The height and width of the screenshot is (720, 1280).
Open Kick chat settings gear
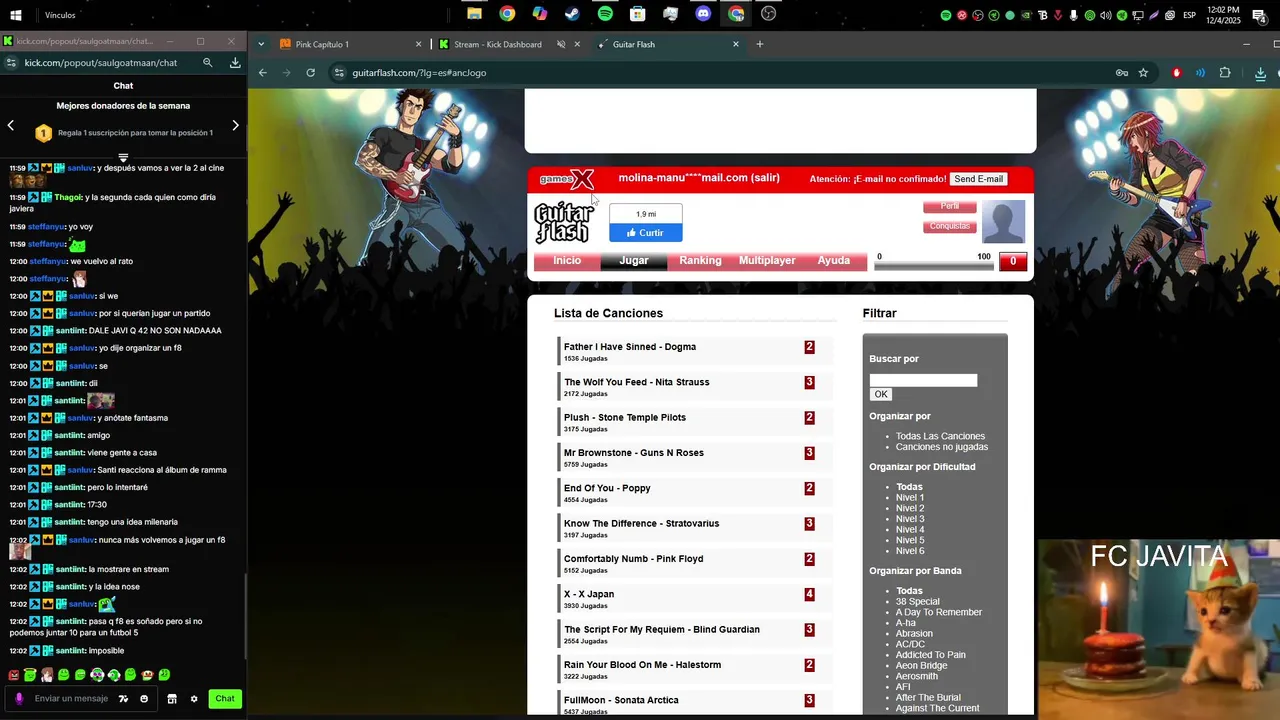click(194, 699)
